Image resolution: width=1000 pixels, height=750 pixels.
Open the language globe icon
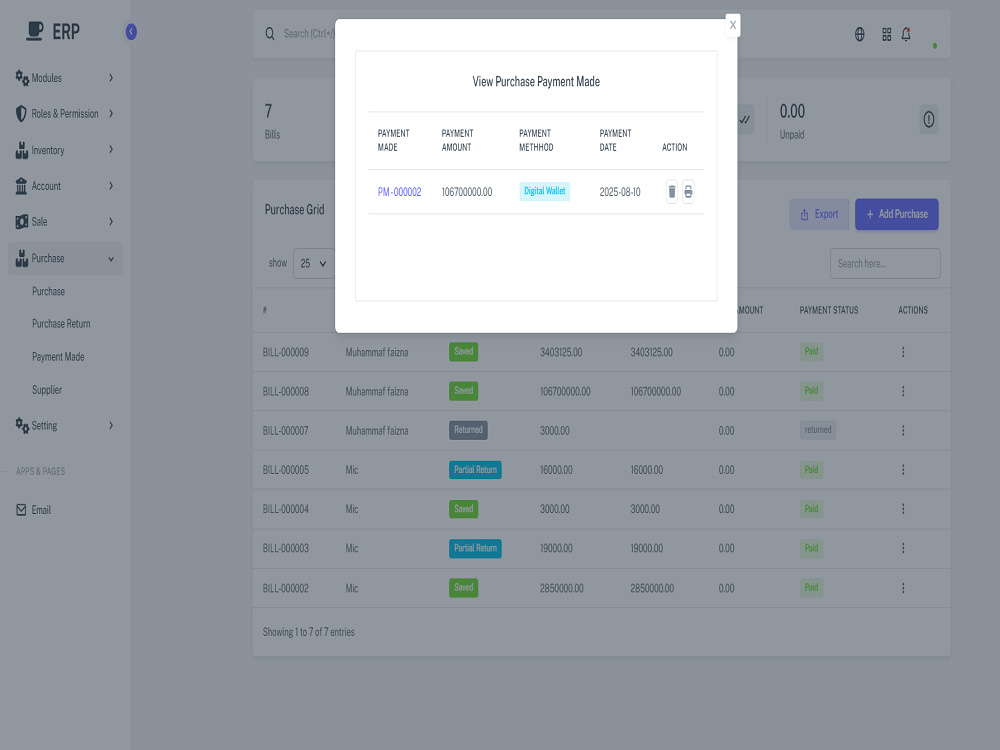click(860, 34)
